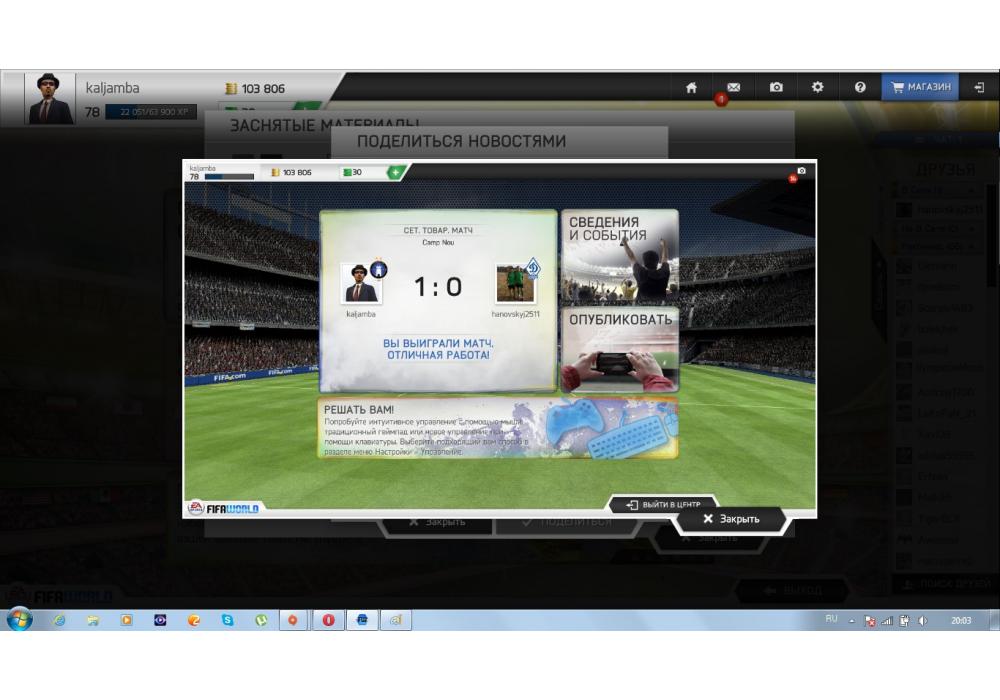Open СВЕДЕНИЯ И СОБЫТИЯ tile
The height and width of the screenshot is (700, 1000).
click(620, 256)
